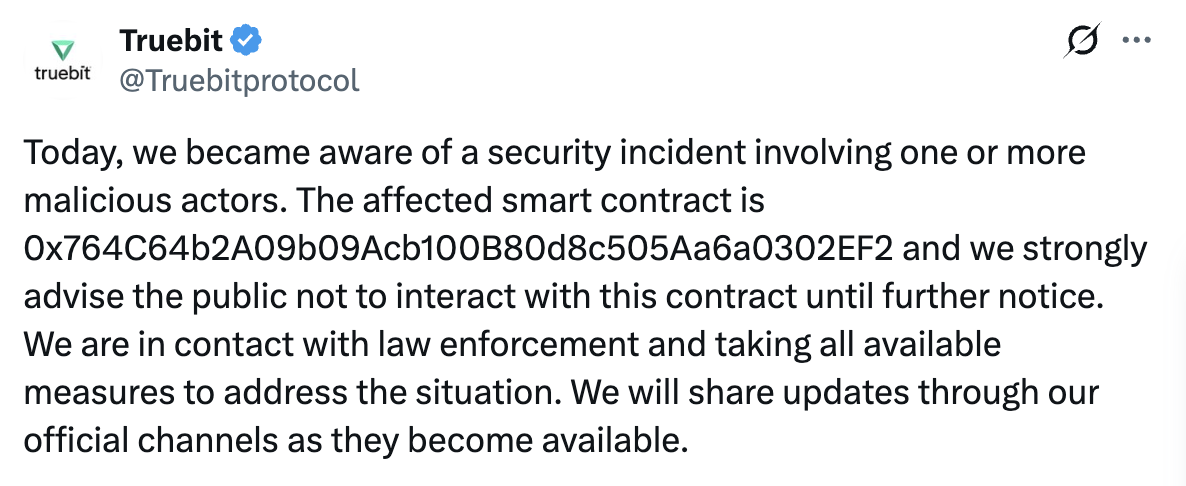Screen dimensions: 1186x486
Task: Click the blue verified checkmark badge
Action: pos(247,41)
